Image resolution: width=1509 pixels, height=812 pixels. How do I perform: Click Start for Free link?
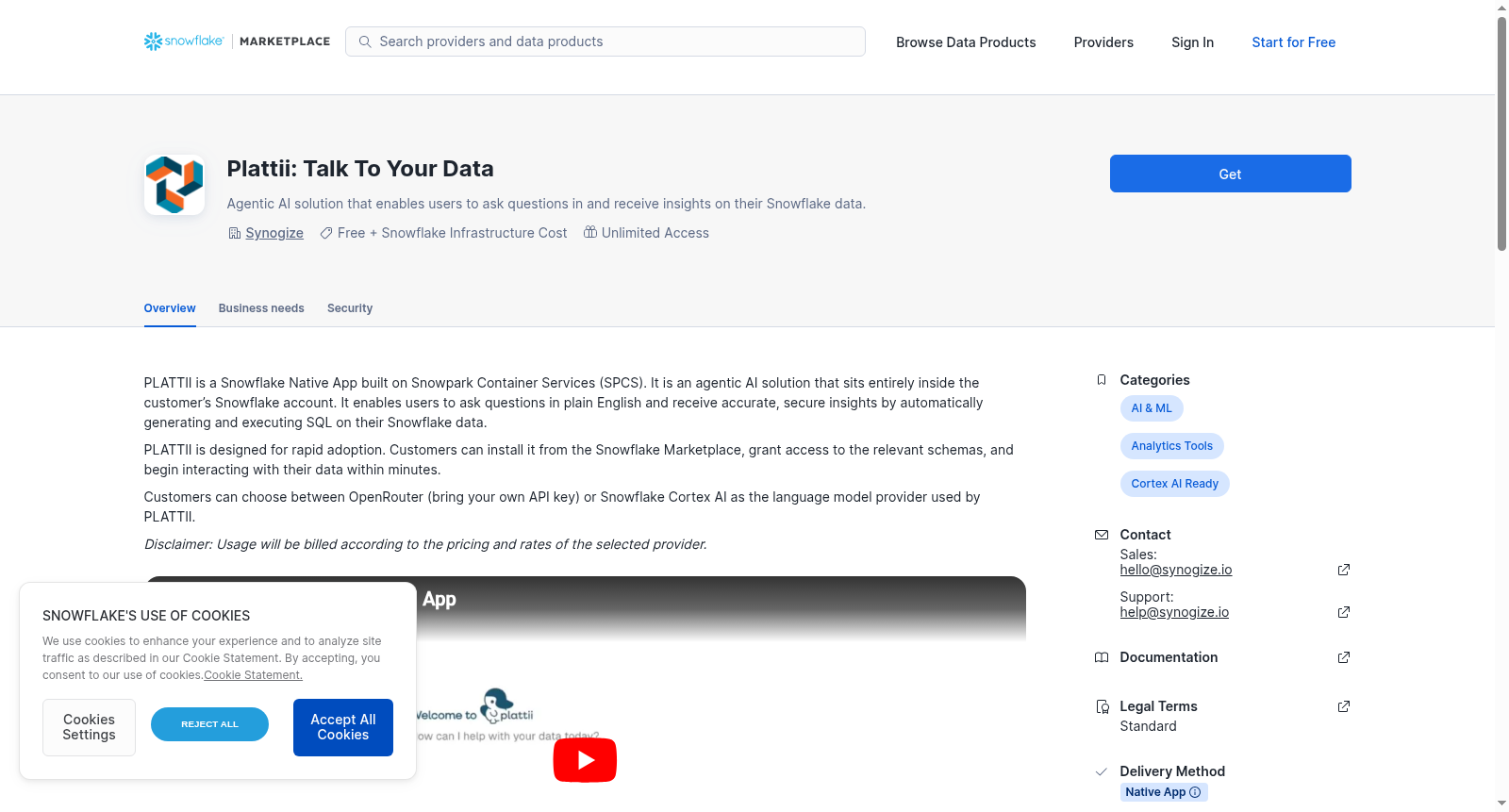[1293, 42]
